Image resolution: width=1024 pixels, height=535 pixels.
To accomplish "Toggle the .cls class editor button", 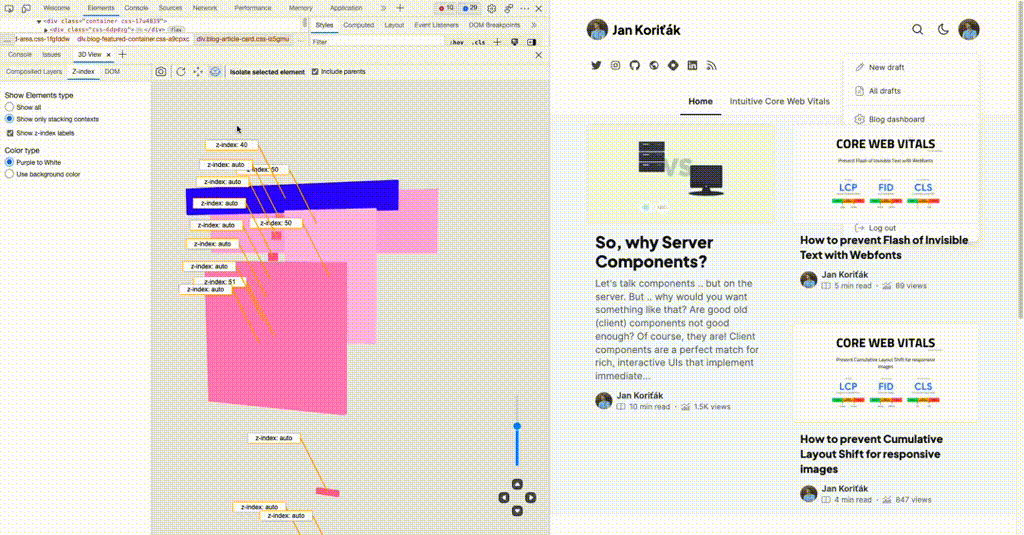I will [479, 42].
